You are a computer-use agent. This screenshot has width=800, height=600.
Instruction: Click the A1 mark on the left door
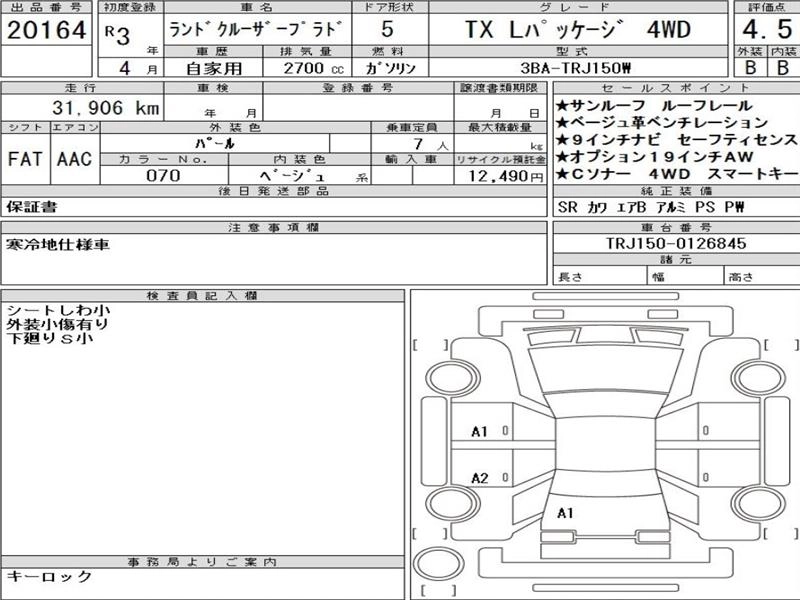click(480, 432)
